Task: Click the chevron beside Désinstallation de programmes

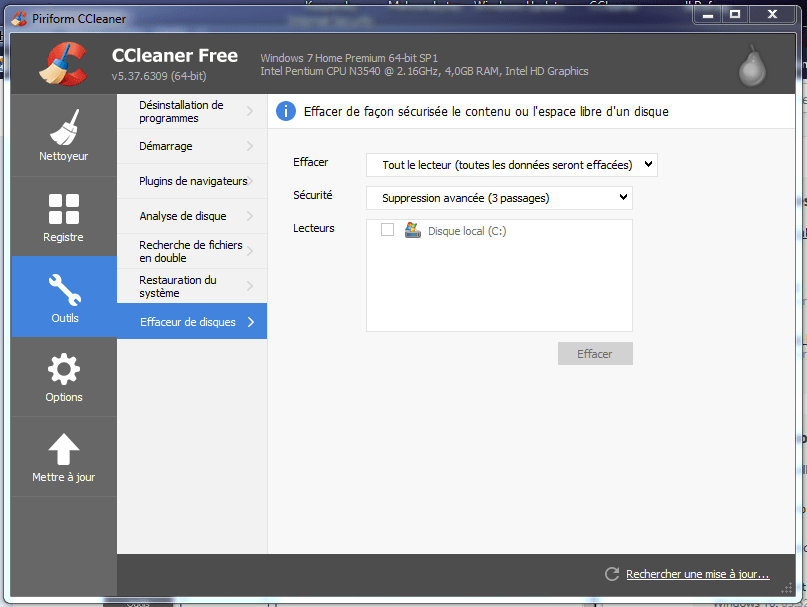Action: (250, 111)
